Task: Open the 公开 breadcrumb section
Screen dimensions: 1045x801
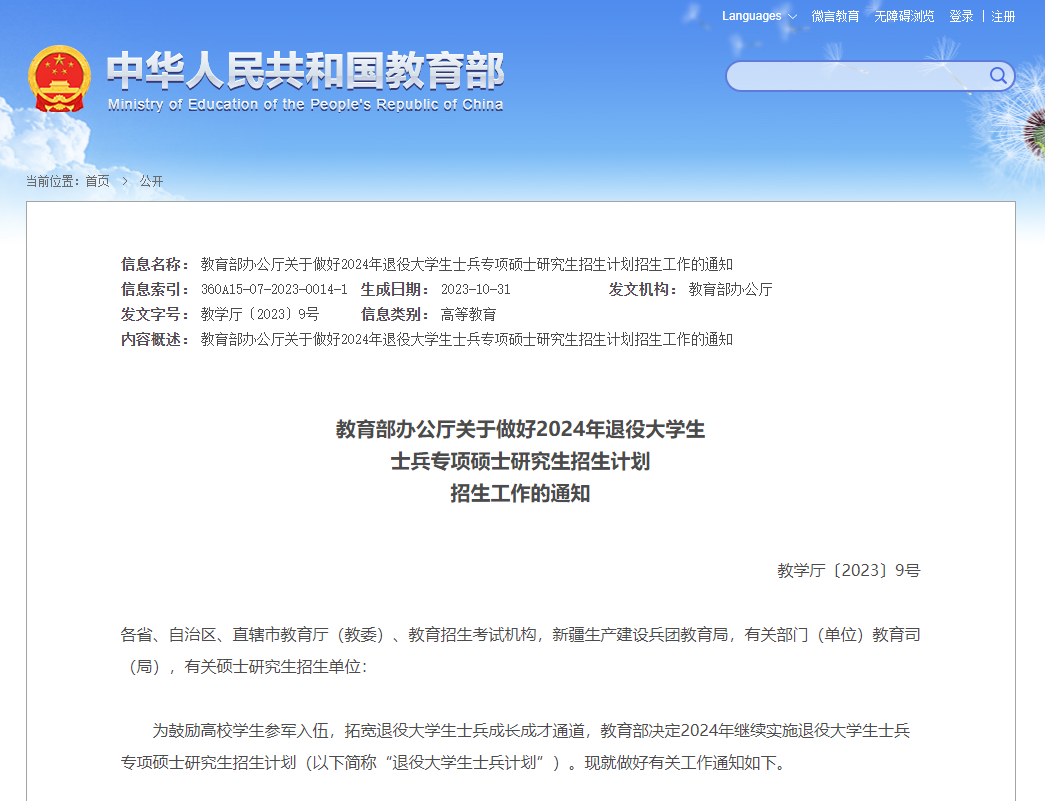Action: tap(151, 181)
